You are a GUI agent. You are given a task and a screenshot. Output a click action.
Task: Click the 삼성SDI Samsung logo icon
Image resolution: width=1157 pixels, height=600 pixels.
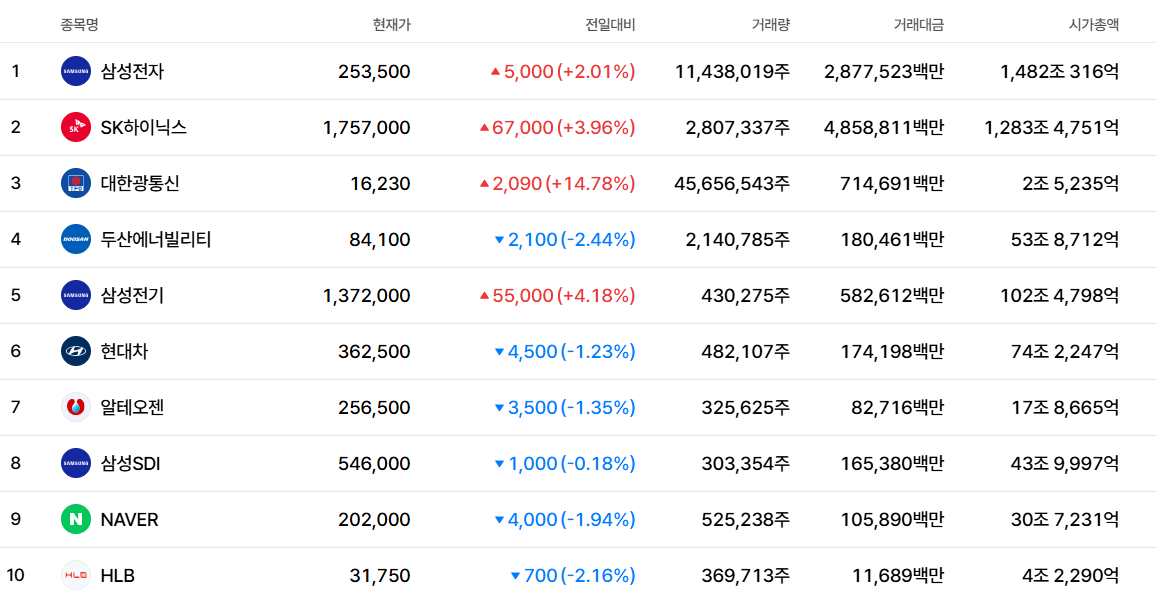pyautogui.click(x=76, y=463)
